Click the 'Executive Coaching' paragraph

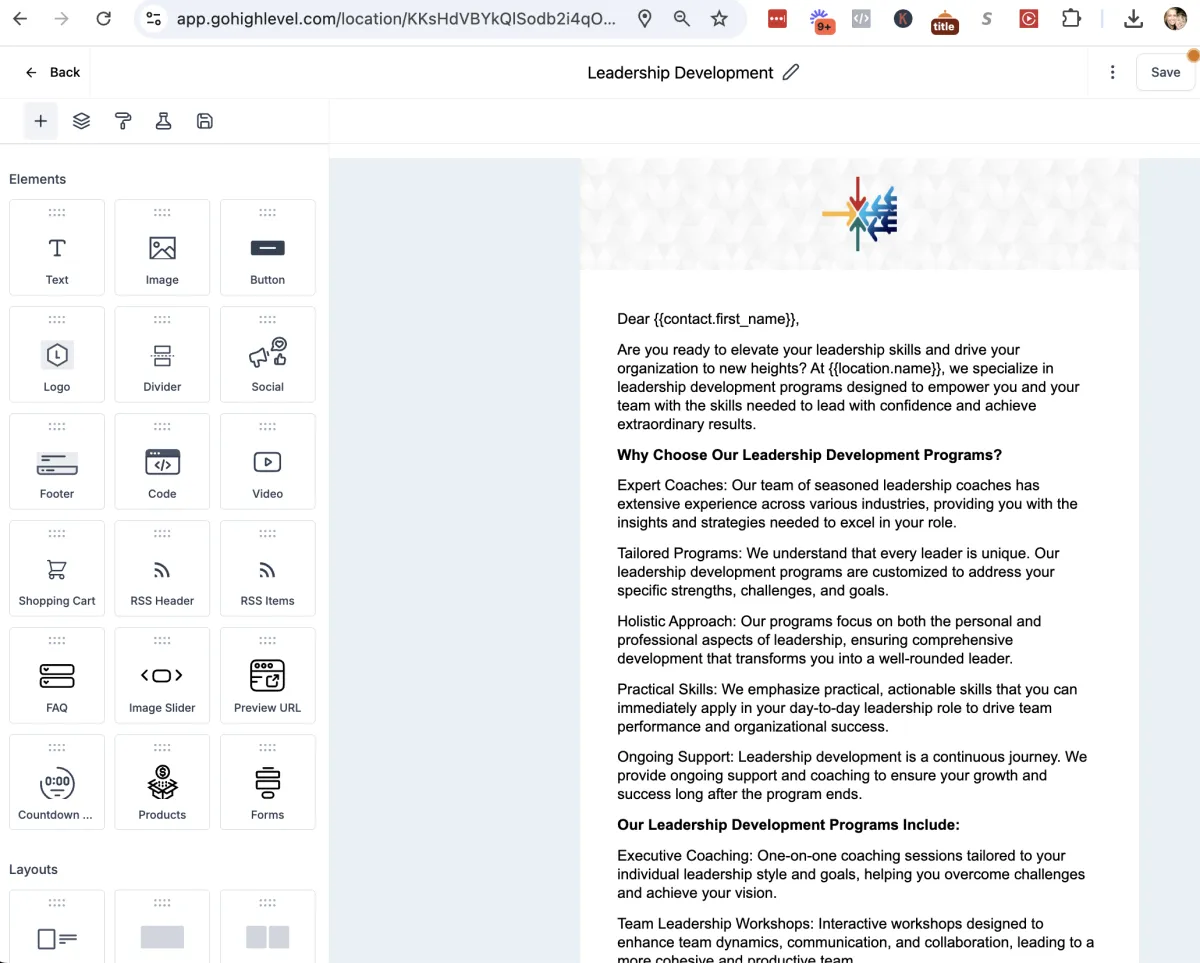(851, 874)
